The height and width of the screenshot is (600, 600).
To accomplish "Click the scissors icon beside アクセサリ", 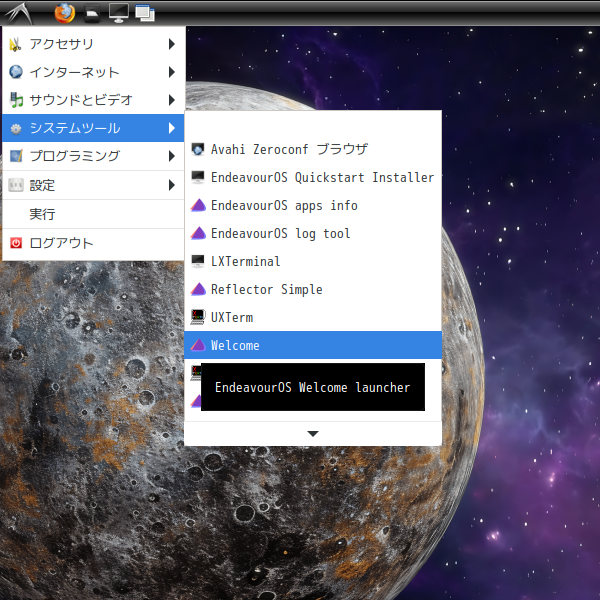I will (15, 44).
